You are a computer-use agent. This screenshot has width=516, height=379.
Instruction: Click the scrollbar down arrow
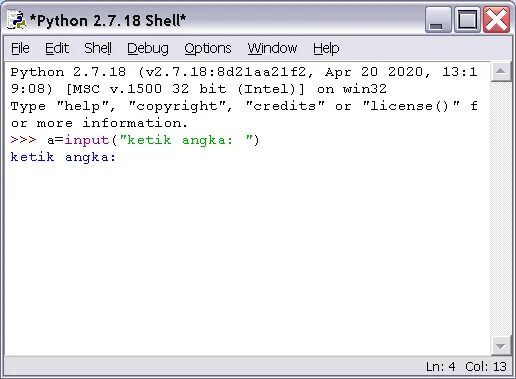pyautogui.click(x=501, y=346)
